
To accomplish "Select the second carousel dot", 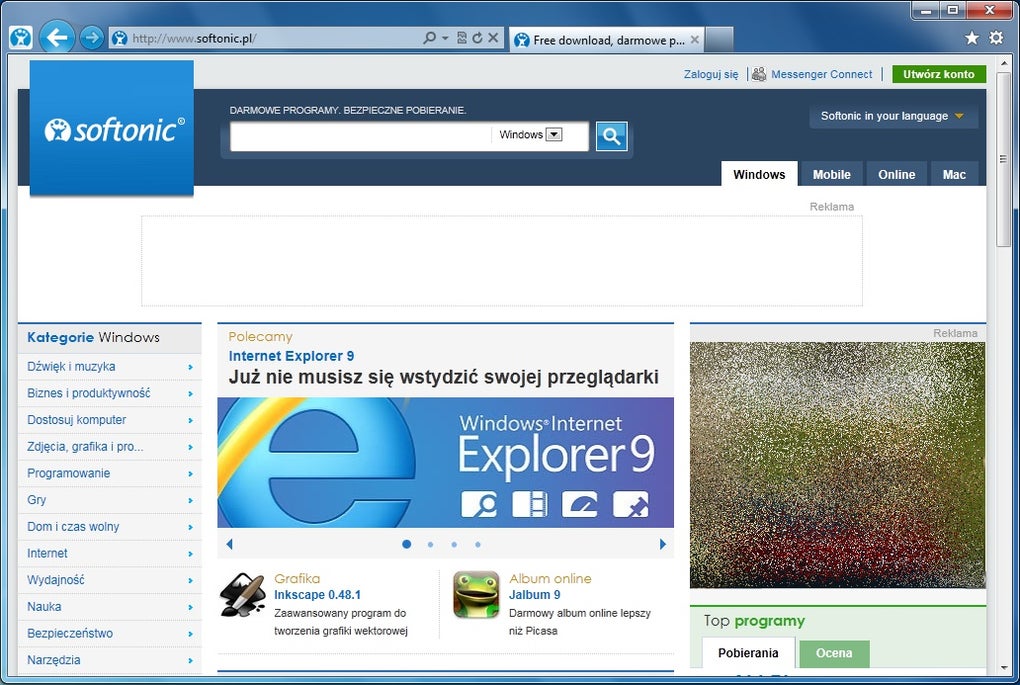I will click(431, 544).
